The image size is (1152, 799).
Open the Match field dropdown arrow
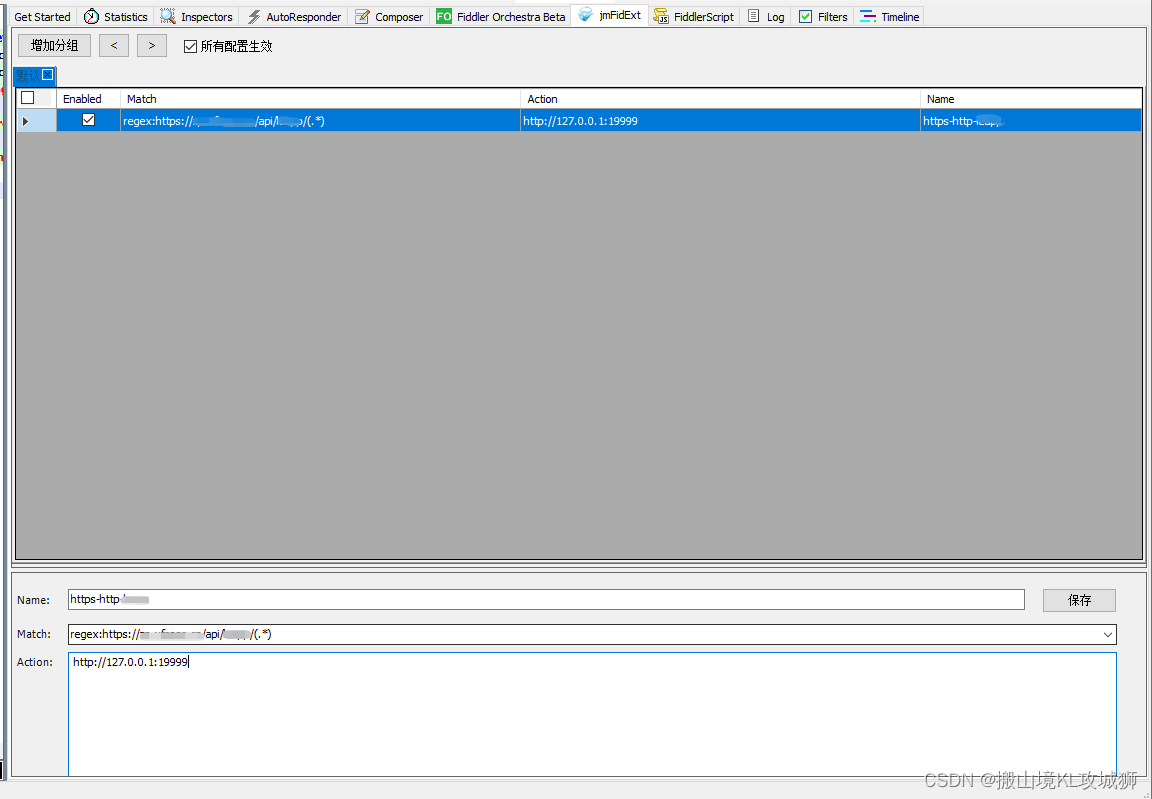1107,634
